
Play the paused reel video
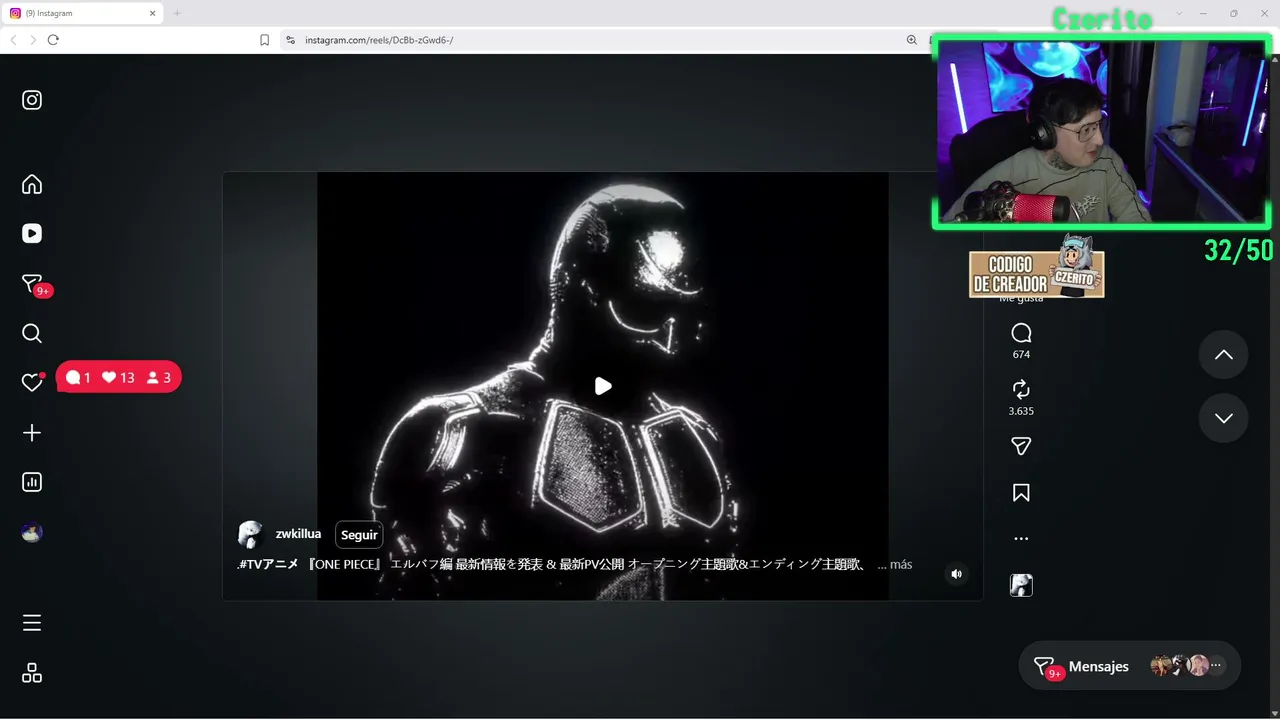pos(603,386)
